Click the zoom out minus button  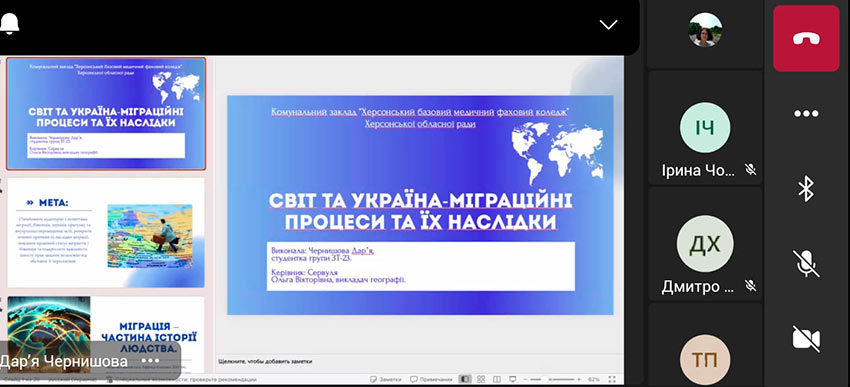(x=526, y=379)
